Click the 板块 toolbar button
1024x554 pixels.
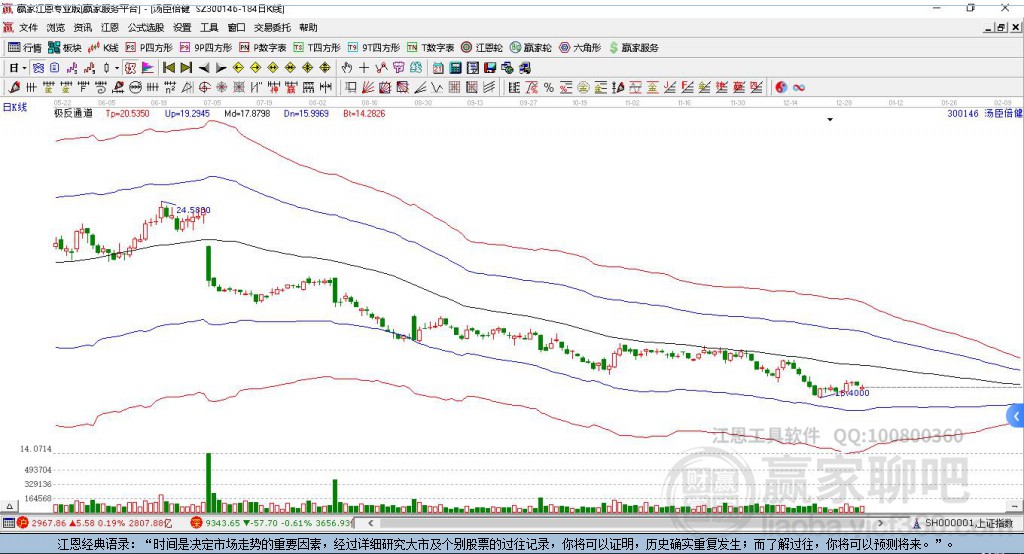[x=65, y=48]
